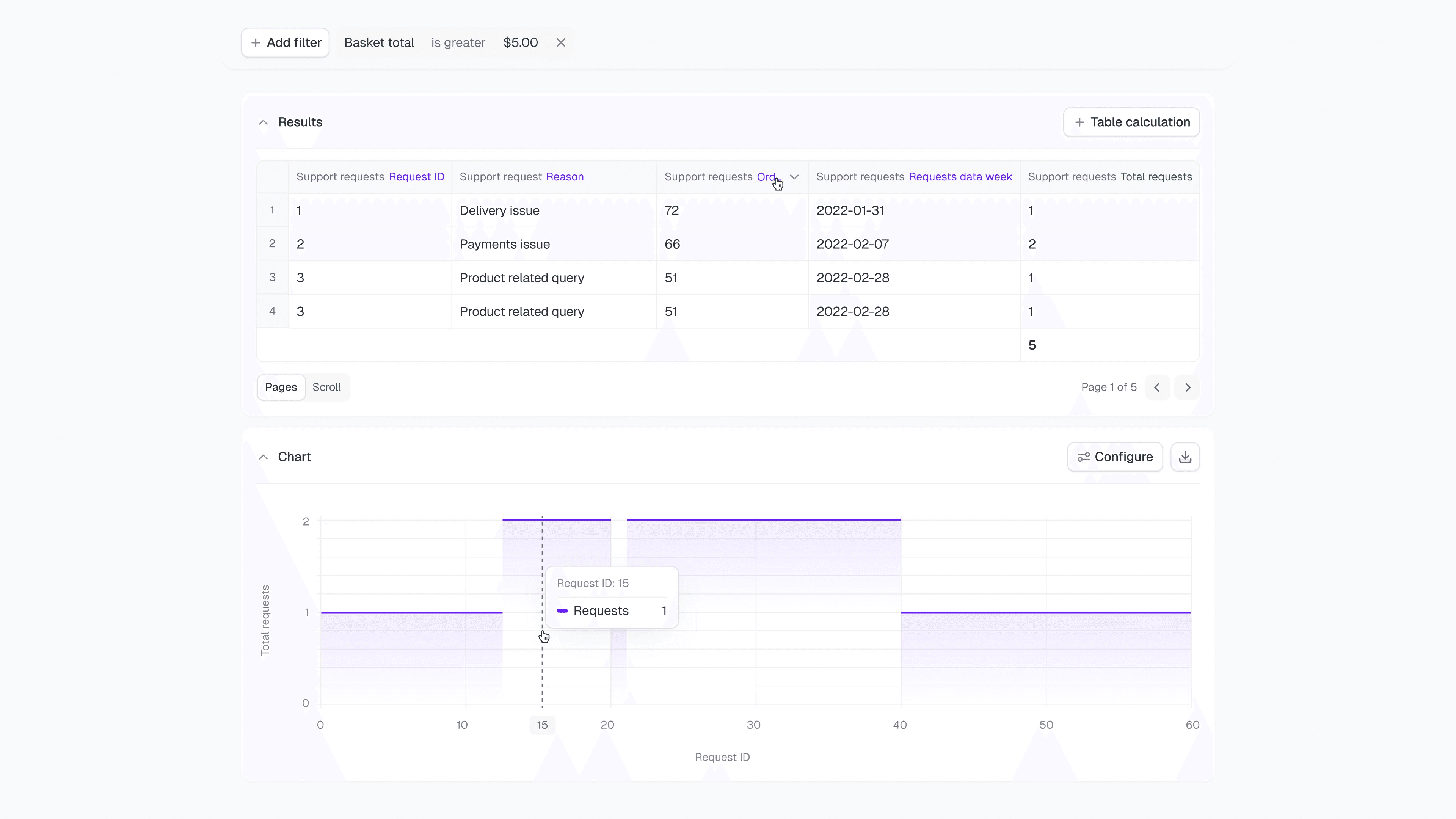The height and width of the screenshot is (819, 1456).
Task: Click the plus icon in Add filter
Action: 256,43
